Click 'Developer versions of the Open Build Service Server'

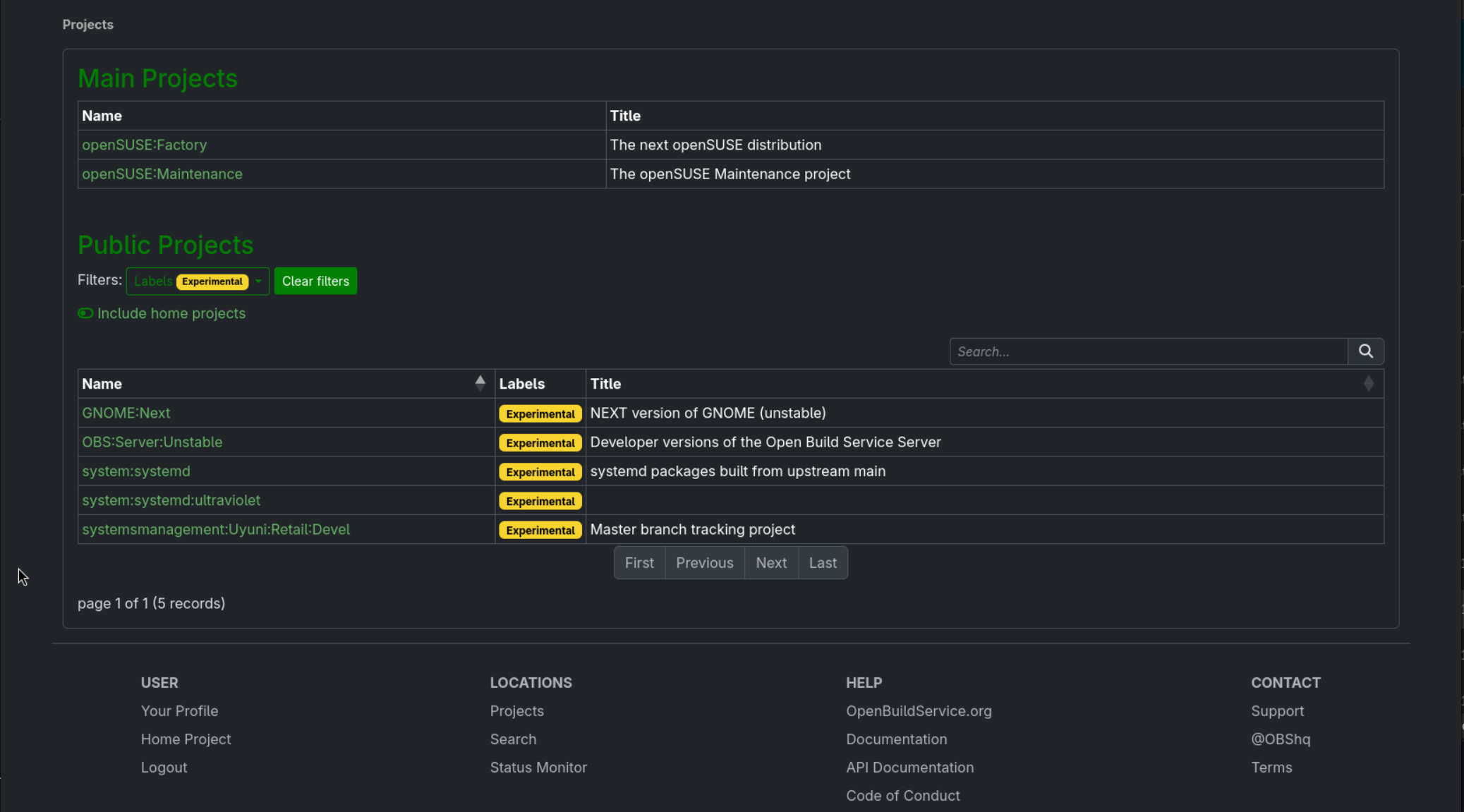point(766,442)
